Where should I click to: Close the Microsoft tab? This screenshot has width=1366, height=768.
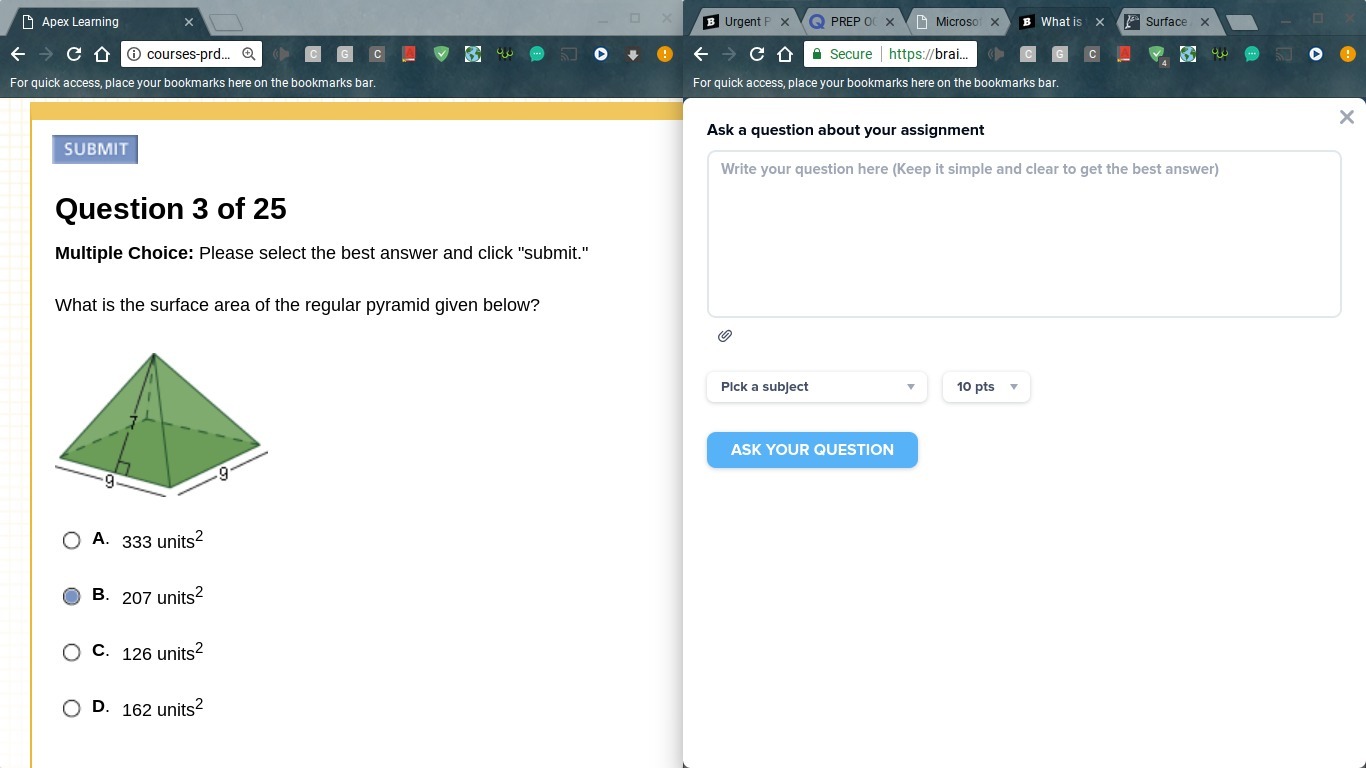(995, 22)
